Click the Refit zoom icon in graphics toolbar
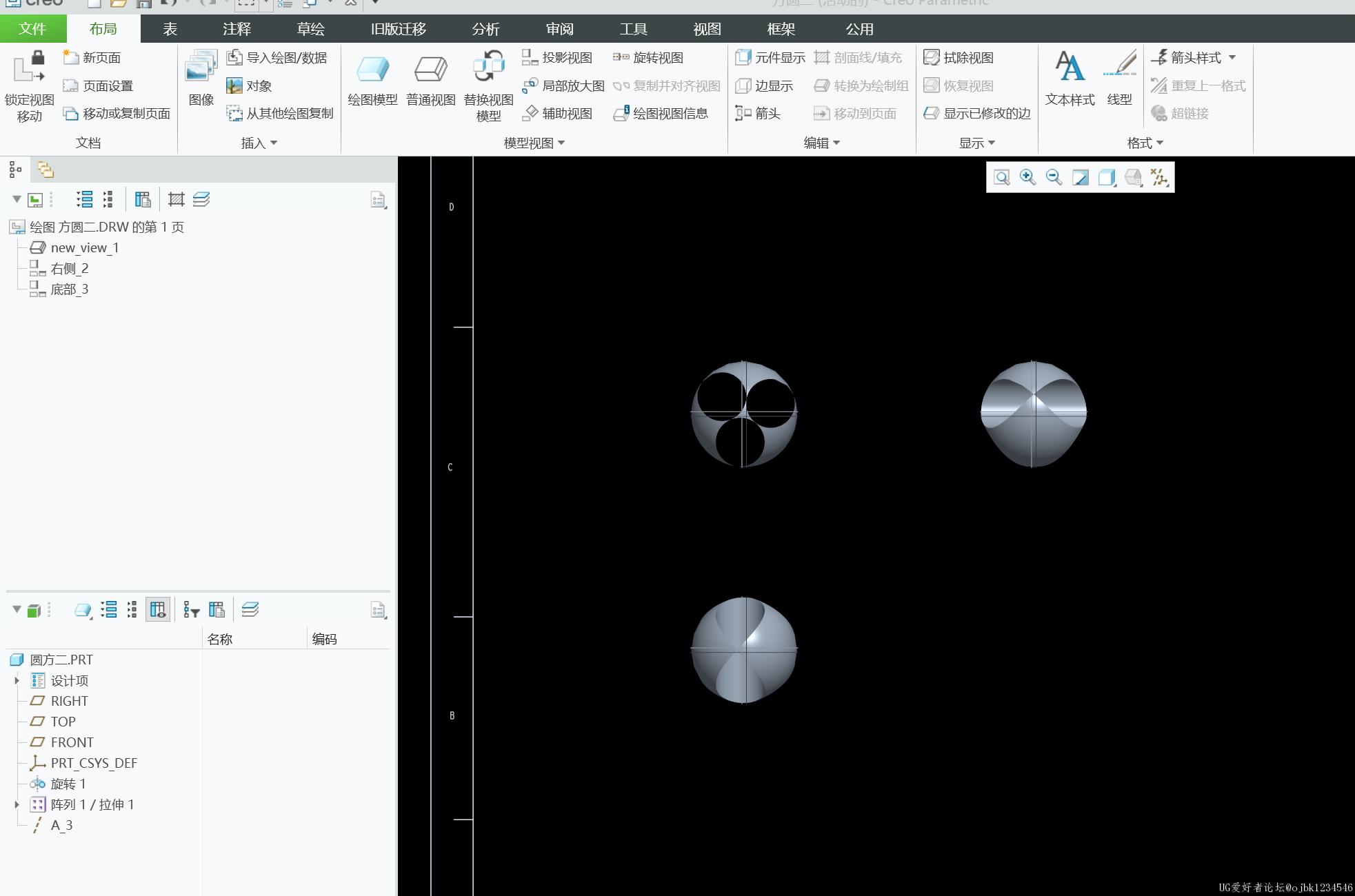This screenshot has width=1355, height=896. click(x=1002, y=178)
